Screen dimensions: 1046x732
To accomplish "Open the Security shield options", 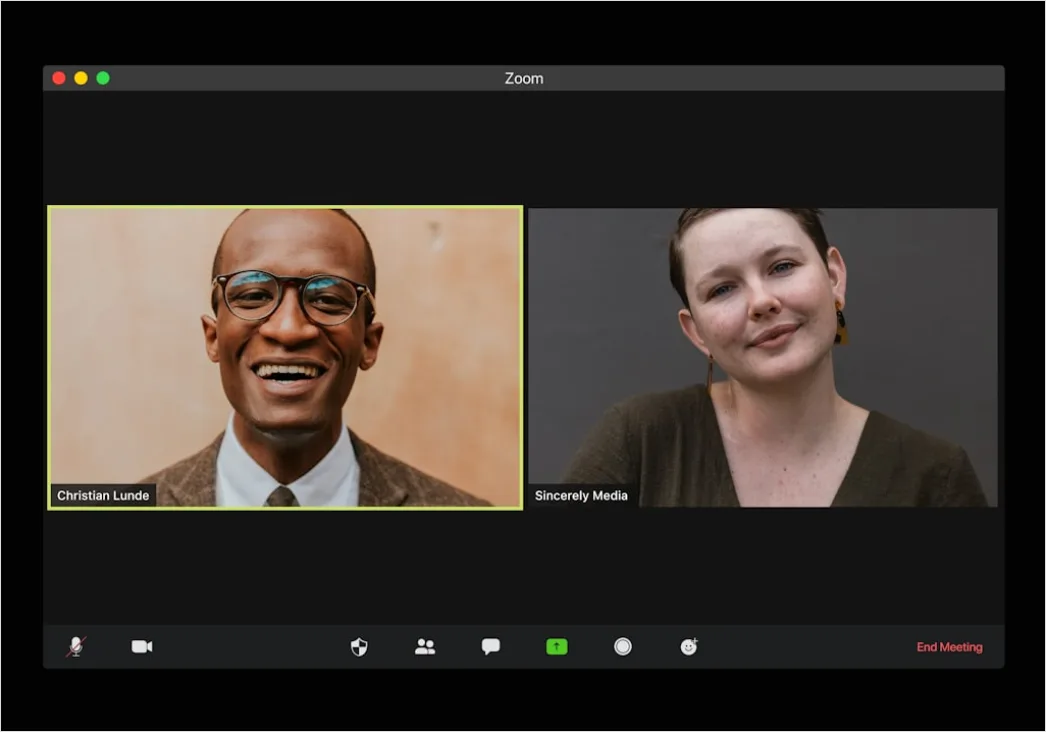I will pyautogui.click(x=359, y=647).
